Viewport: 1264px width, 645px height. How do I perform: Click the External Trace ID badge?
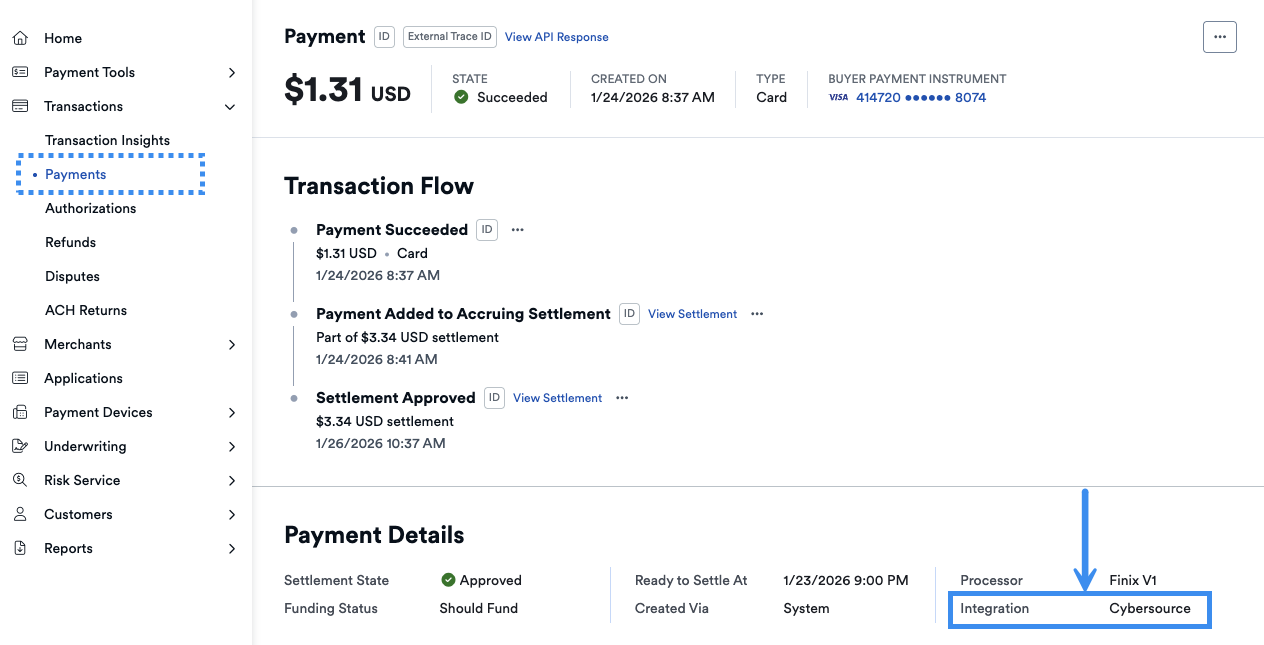click(450, 37)
